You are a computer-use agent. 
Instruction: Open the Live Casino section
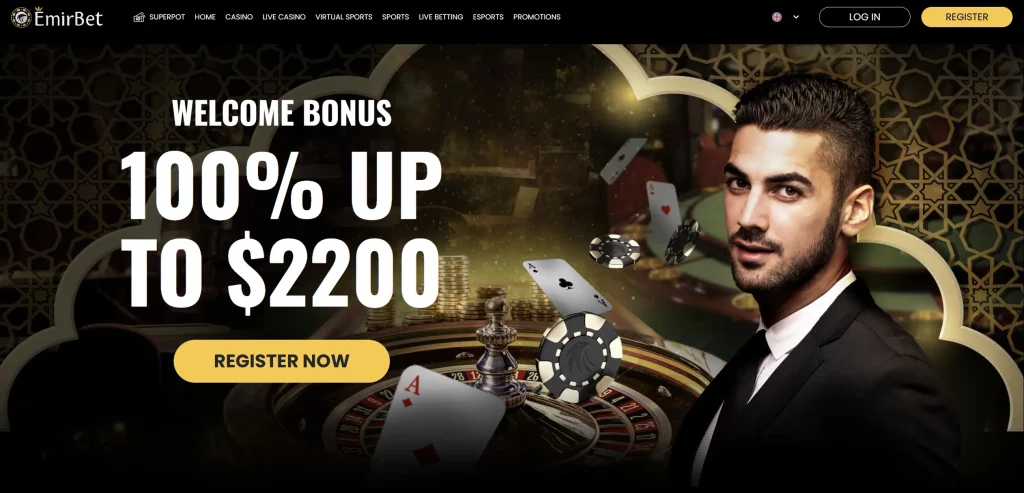point(284,17)
